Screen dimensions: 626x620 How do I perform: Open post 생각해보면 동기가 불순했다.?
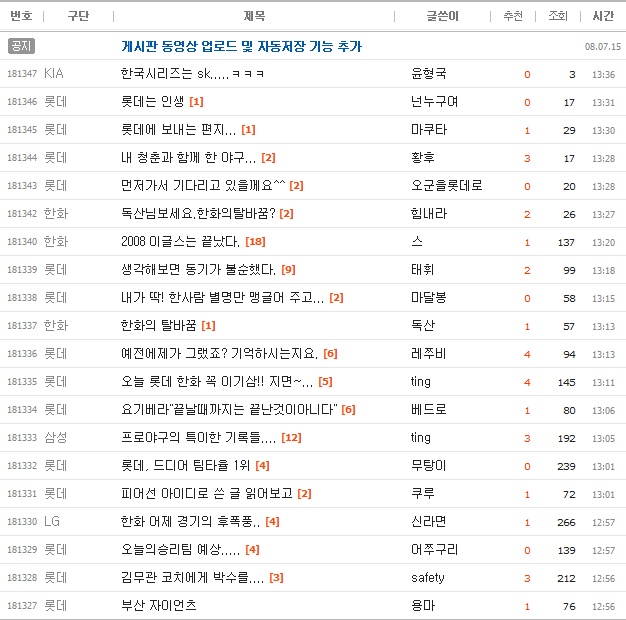(198, 269)
